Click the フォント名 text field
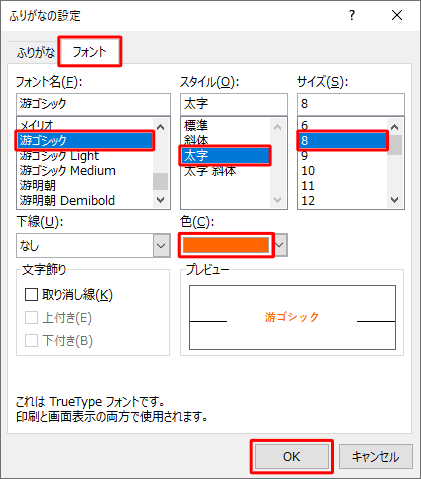Image resolution: width=421 pixels, height=479 pixels. [93, 104]
